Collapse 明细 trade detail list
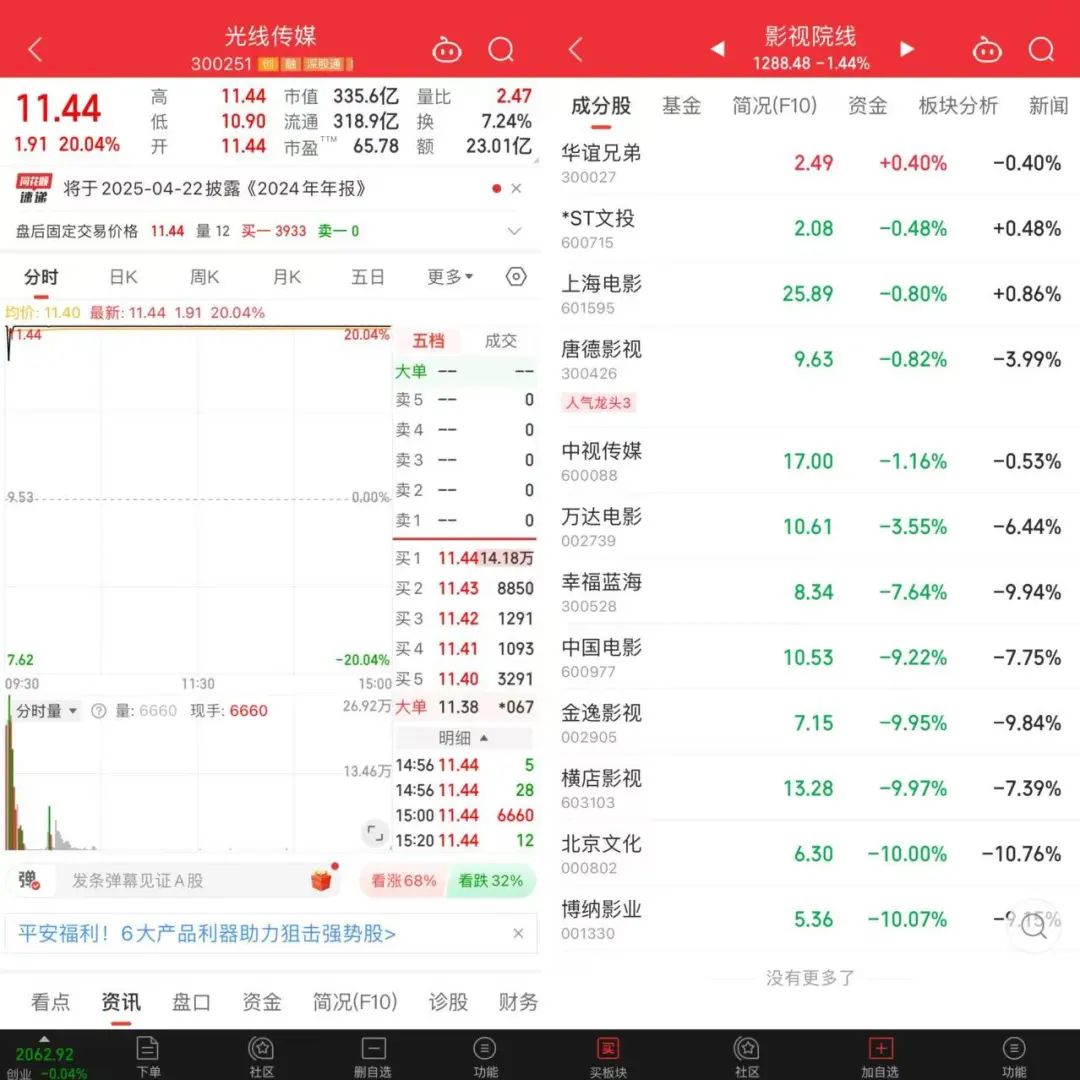This screenshot has width=1080, height=1080. (x=464, y=738)
